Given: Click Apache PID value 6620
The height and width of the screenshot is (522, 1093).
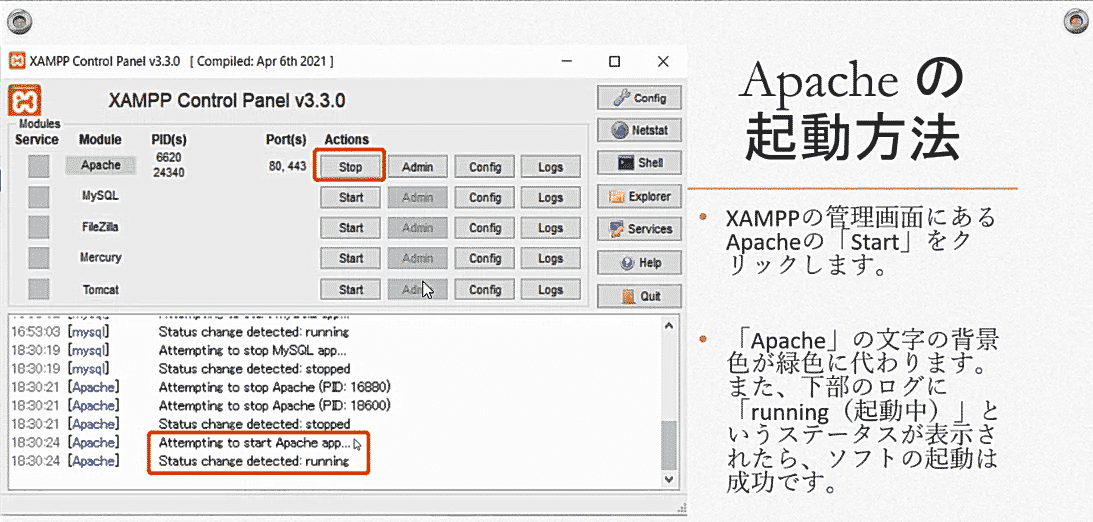Looking at the screenshot, I should pyautogui.click(x=169, y=157).
